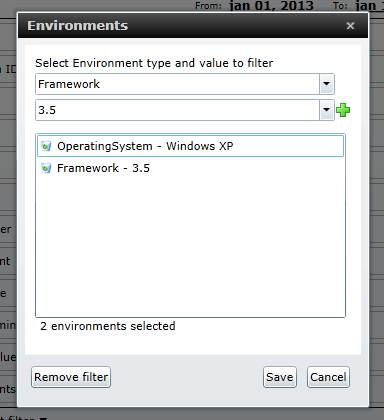The image size is (384, 420).
Task: Open the partially hidden filter dropdown arrow
Action: tap(43, 418)
